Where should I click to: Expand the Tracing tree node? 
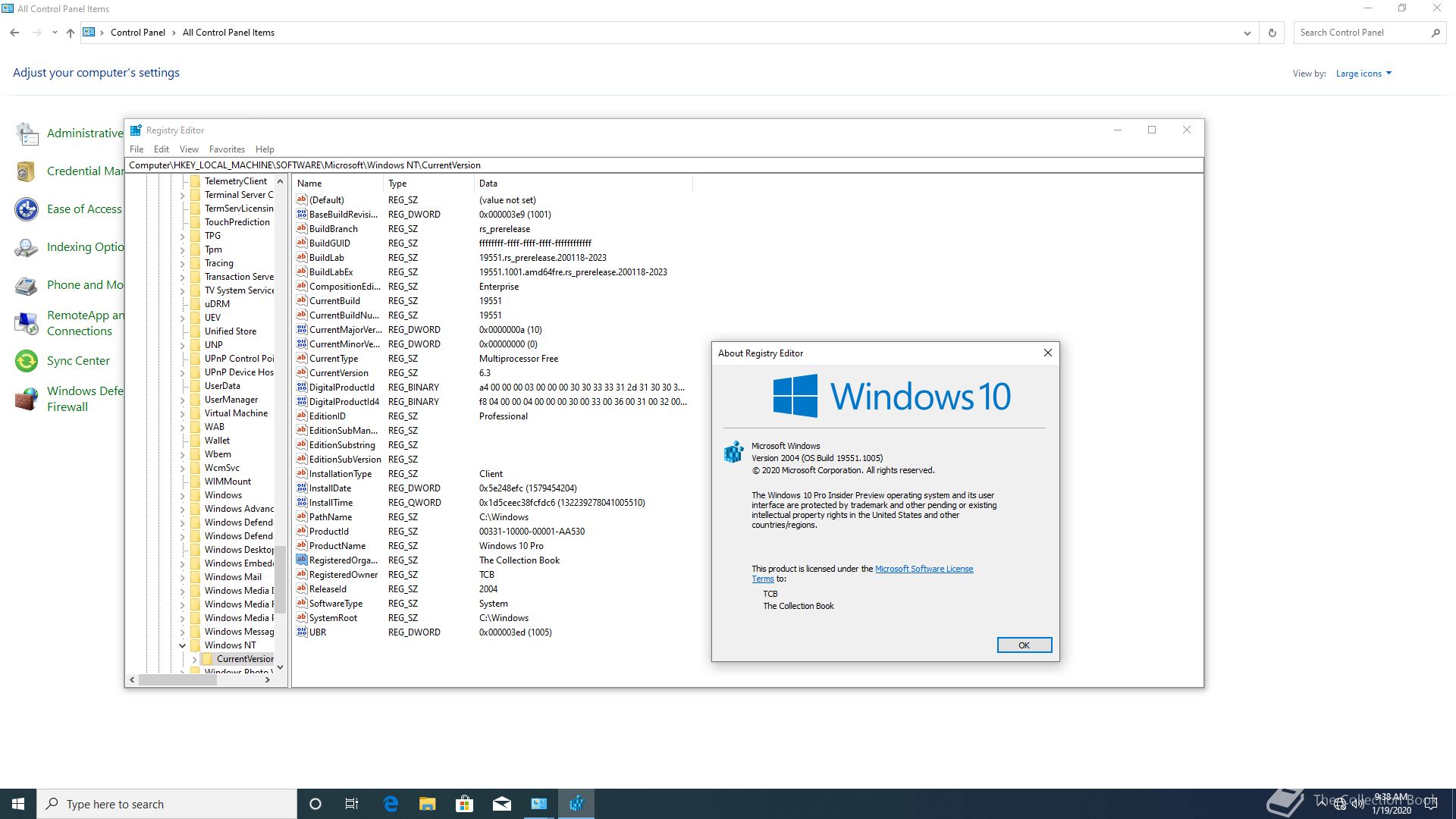[183, 263]
